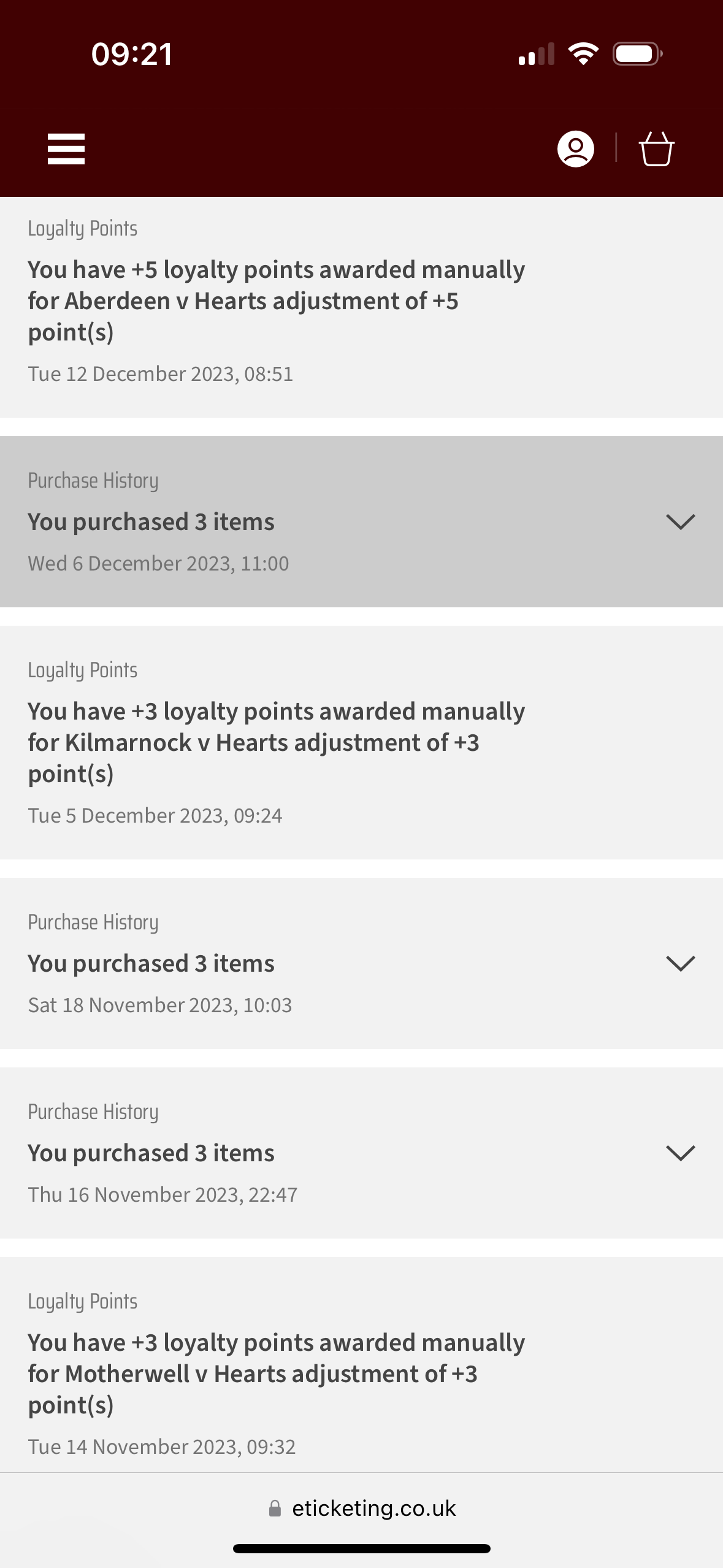Tap the 09:21 status bar clock
The image size is (723, 1568).
click(x=132, y=54)
